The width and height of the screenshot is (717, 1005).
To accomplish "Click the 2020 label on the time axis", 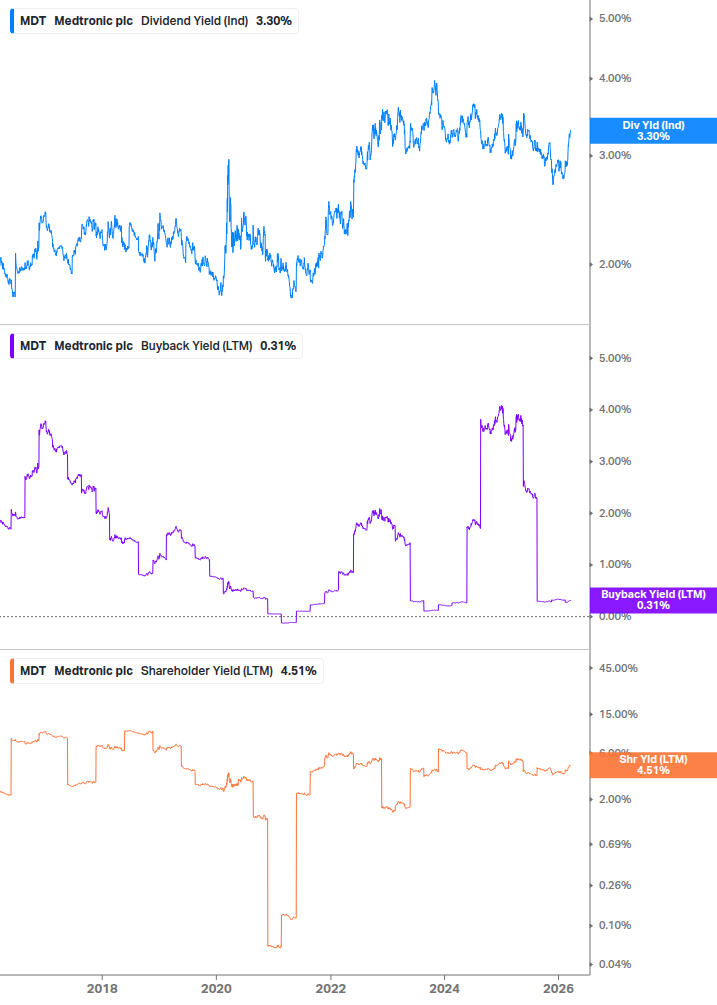I will (216, 988).
